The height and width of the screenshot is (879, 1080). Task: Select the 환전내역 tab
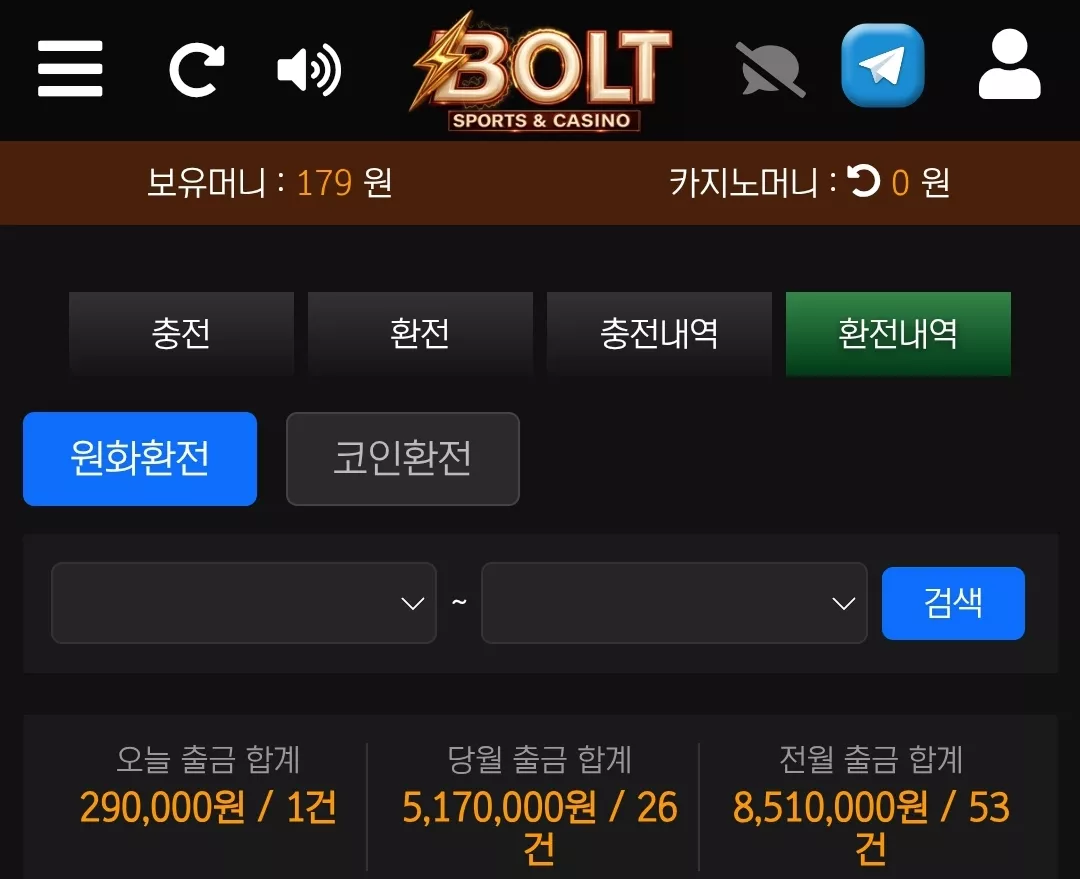[x=898, y=333]
